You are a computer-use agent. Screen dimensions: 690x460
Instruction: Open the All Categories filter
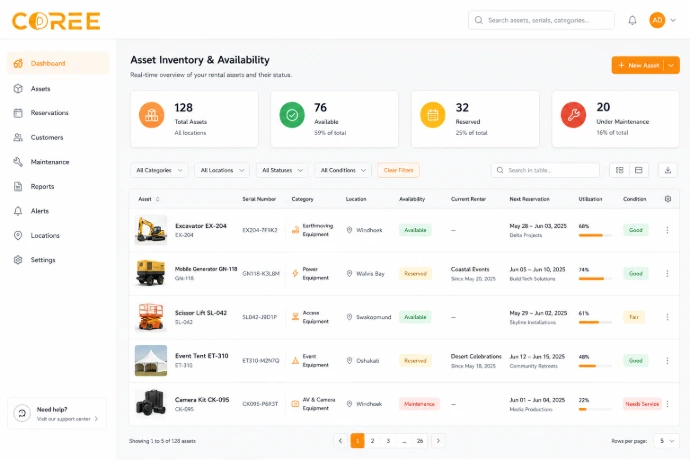(159, 170)
